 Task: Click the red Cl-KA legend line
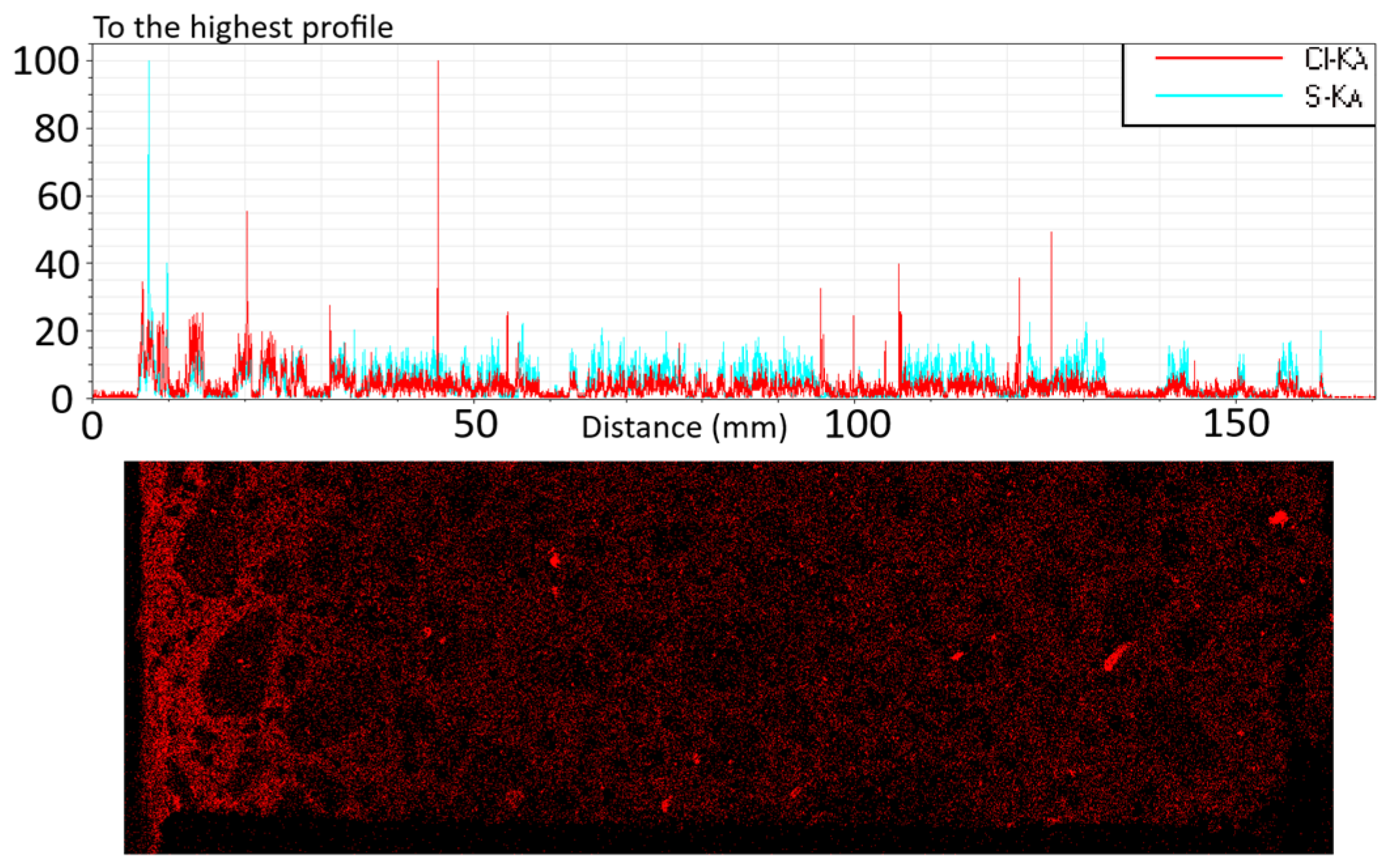1218,58
